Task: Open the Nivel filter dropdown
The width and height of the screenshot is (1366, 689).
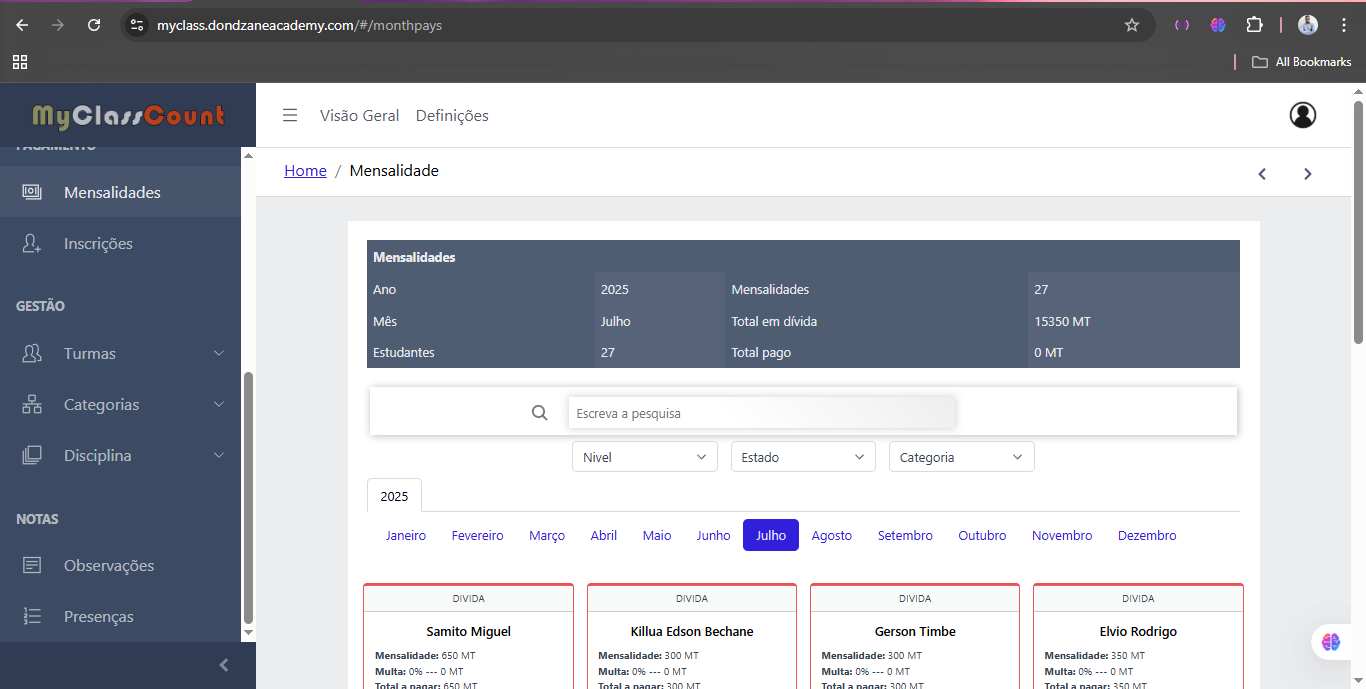Action: point(644,457)
